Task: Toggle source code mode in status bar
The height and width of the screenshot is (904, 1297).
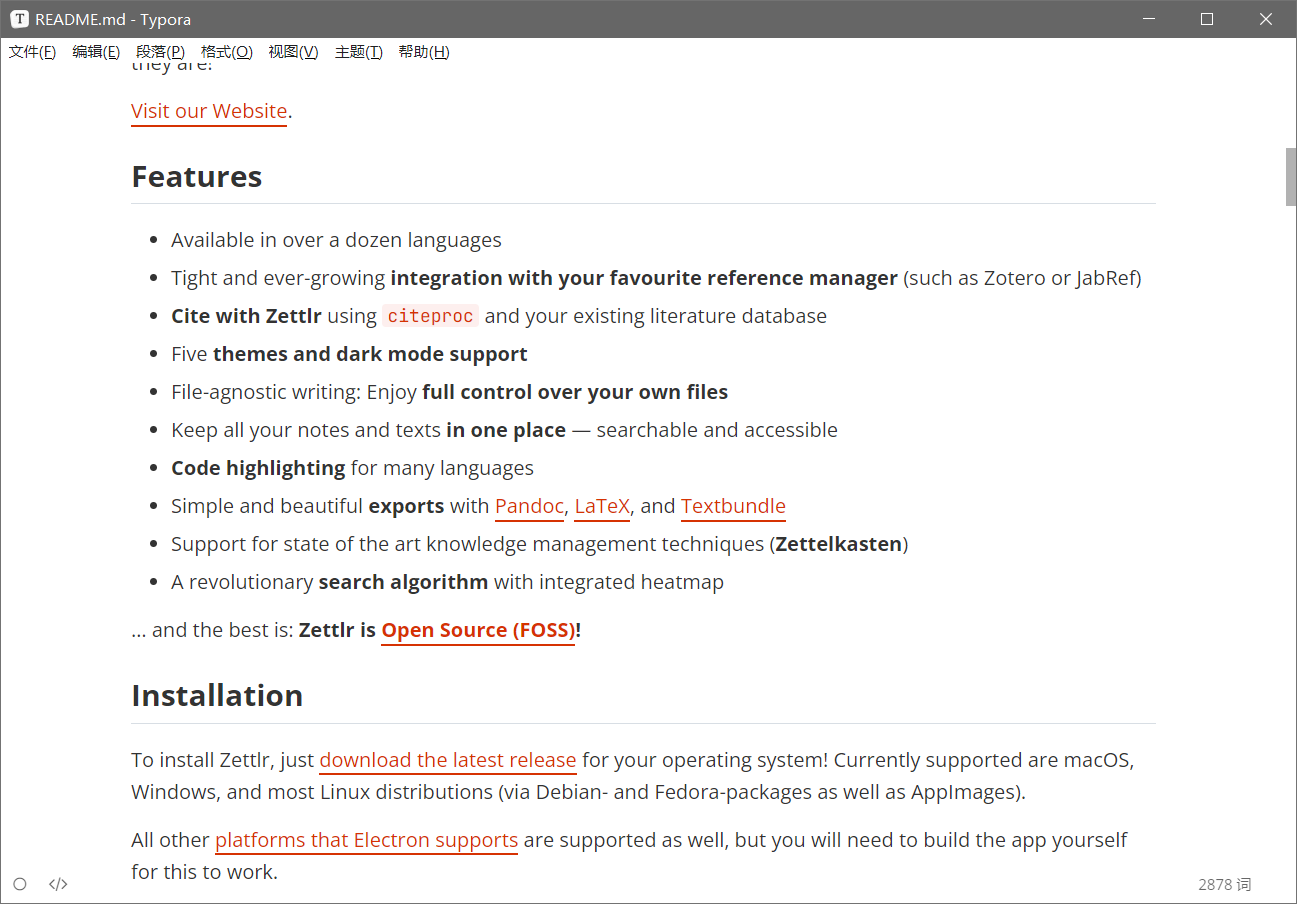Action: (57, 884)
